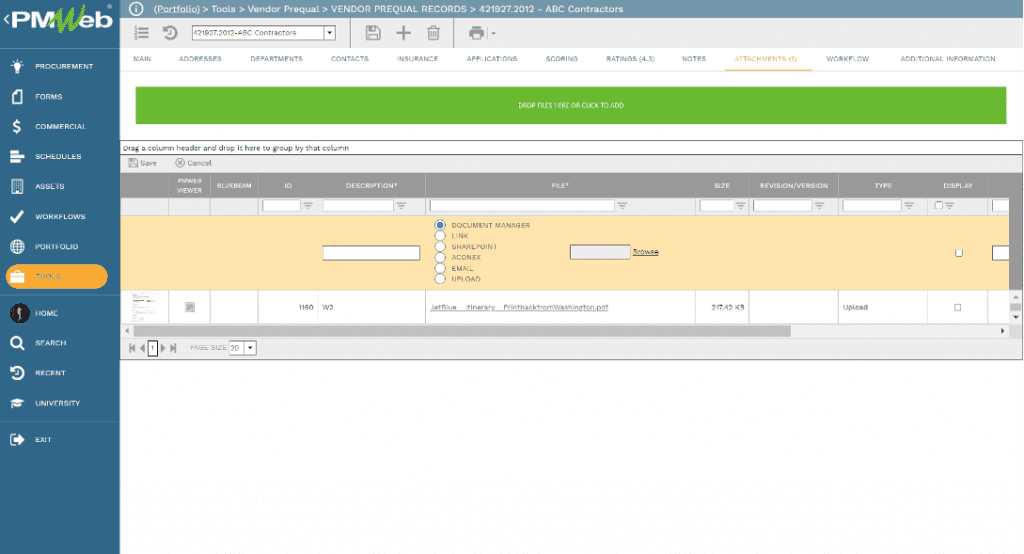Switch to the Departments tab
This screenshot has height=554, width=1024.
pos(276,59)
